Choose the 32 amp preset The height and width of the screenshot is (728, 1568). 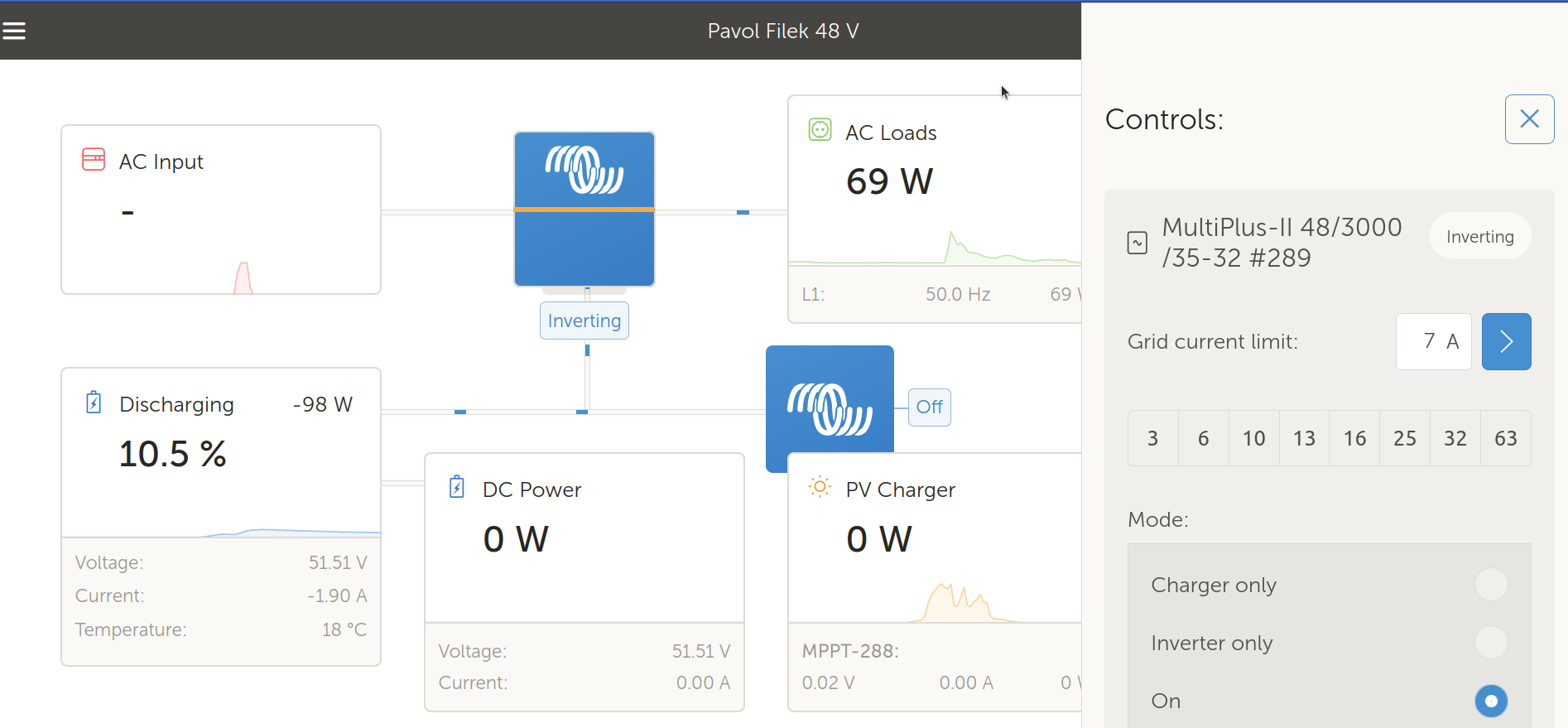pyautogui.click(x=1455, y=438)
